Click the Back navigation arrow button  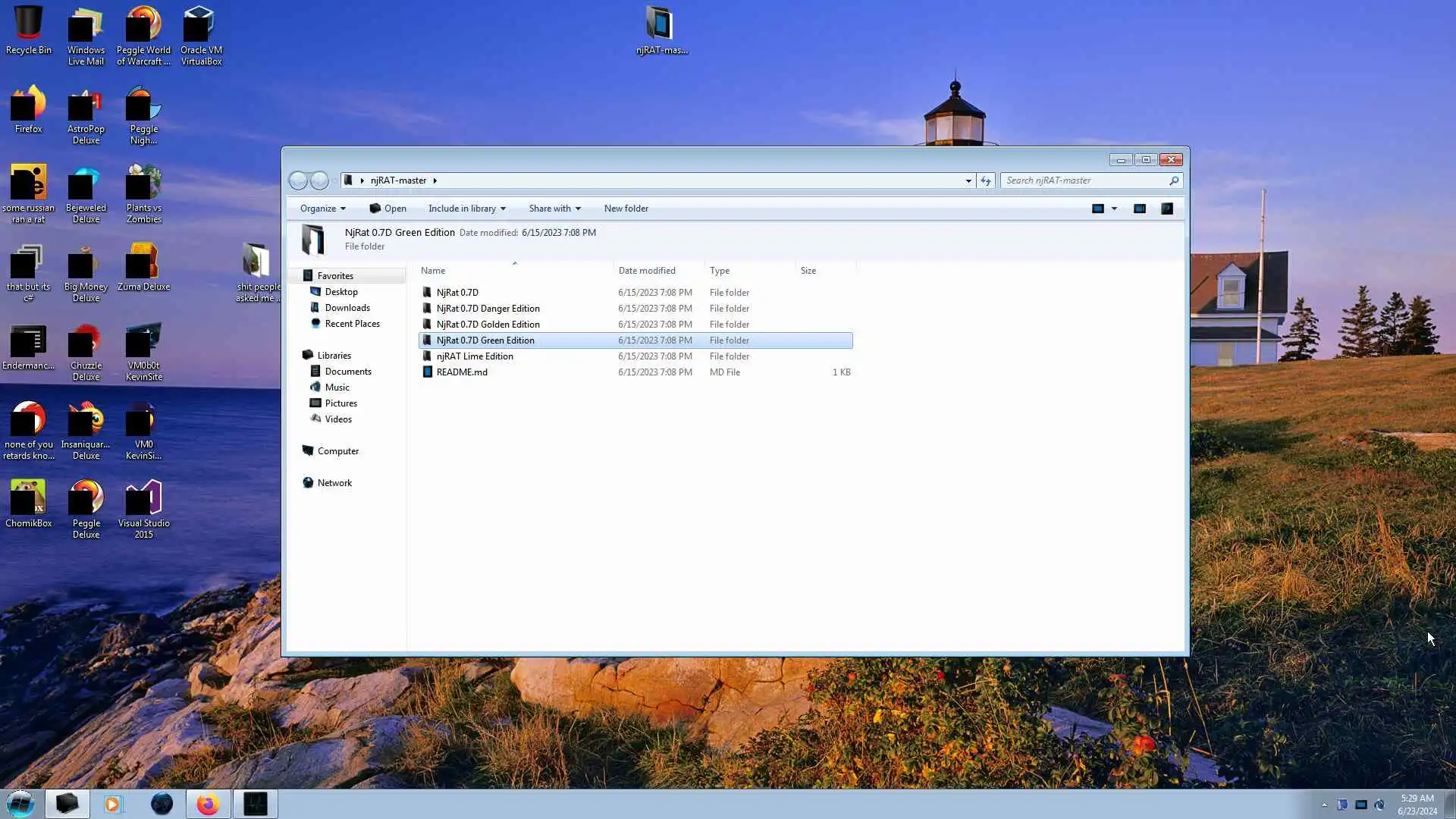click(298, 180)
